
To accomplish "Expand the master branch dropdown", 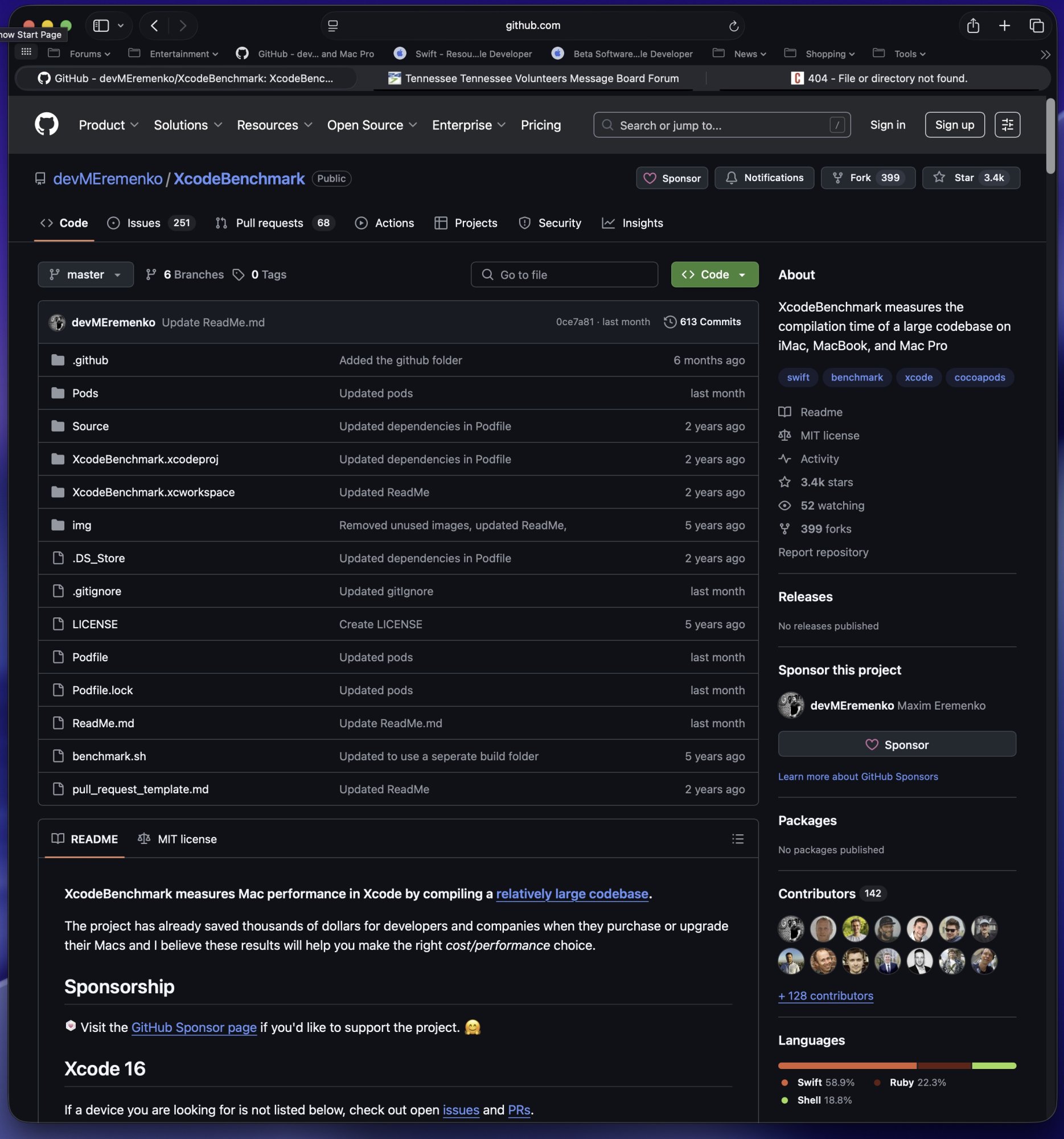I will tap(85, 274).
